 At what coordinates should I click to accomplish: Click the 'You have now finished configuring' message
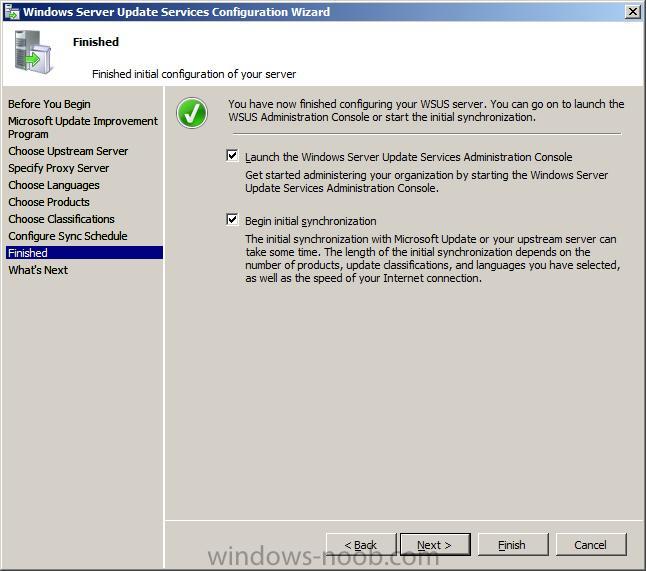(x=426, y=110)
